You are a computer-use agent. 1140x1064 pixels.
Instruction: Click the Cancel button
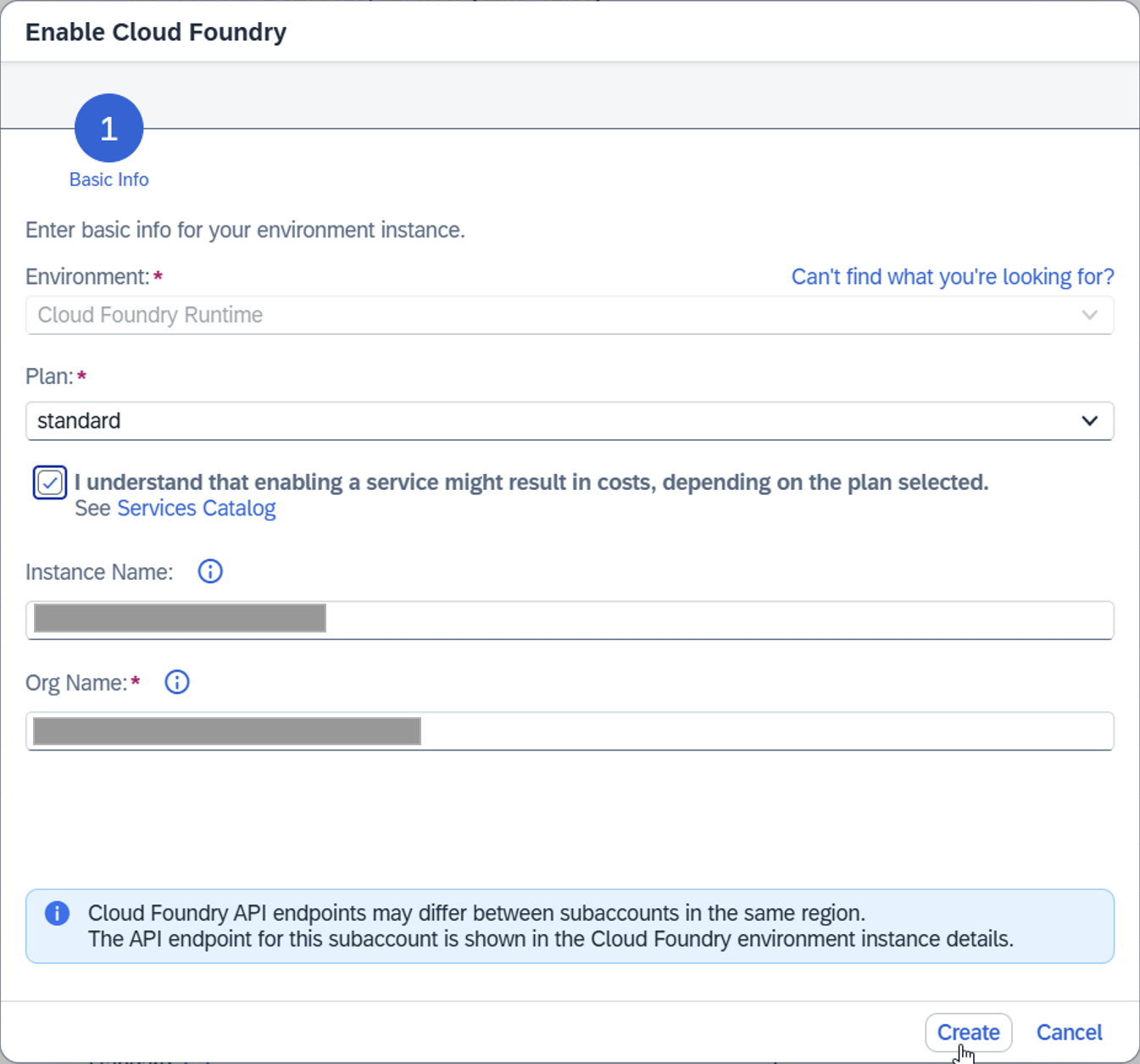pos(1070,1033)
